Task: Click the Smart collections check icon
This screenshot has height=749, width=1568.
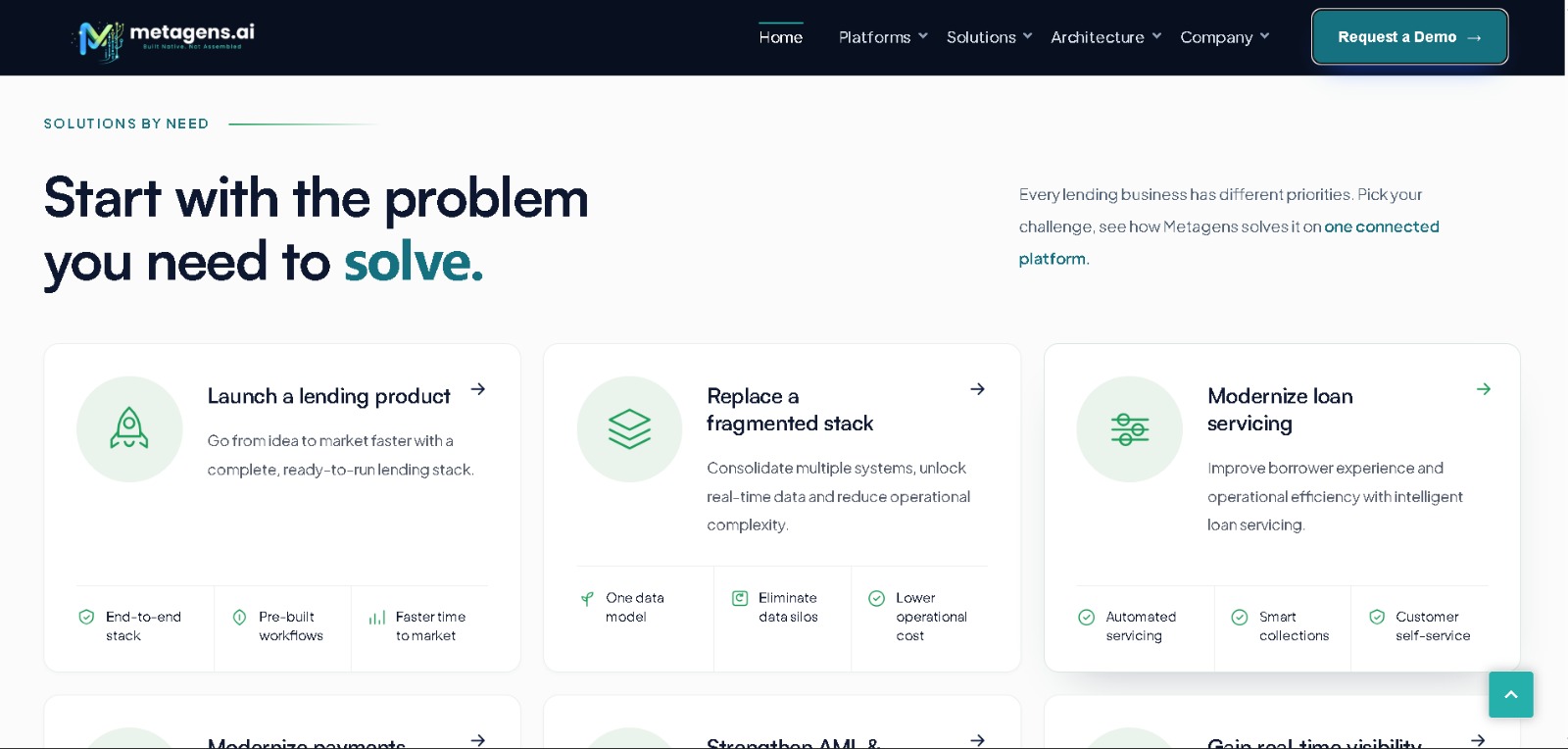Action: point(1240,617)
